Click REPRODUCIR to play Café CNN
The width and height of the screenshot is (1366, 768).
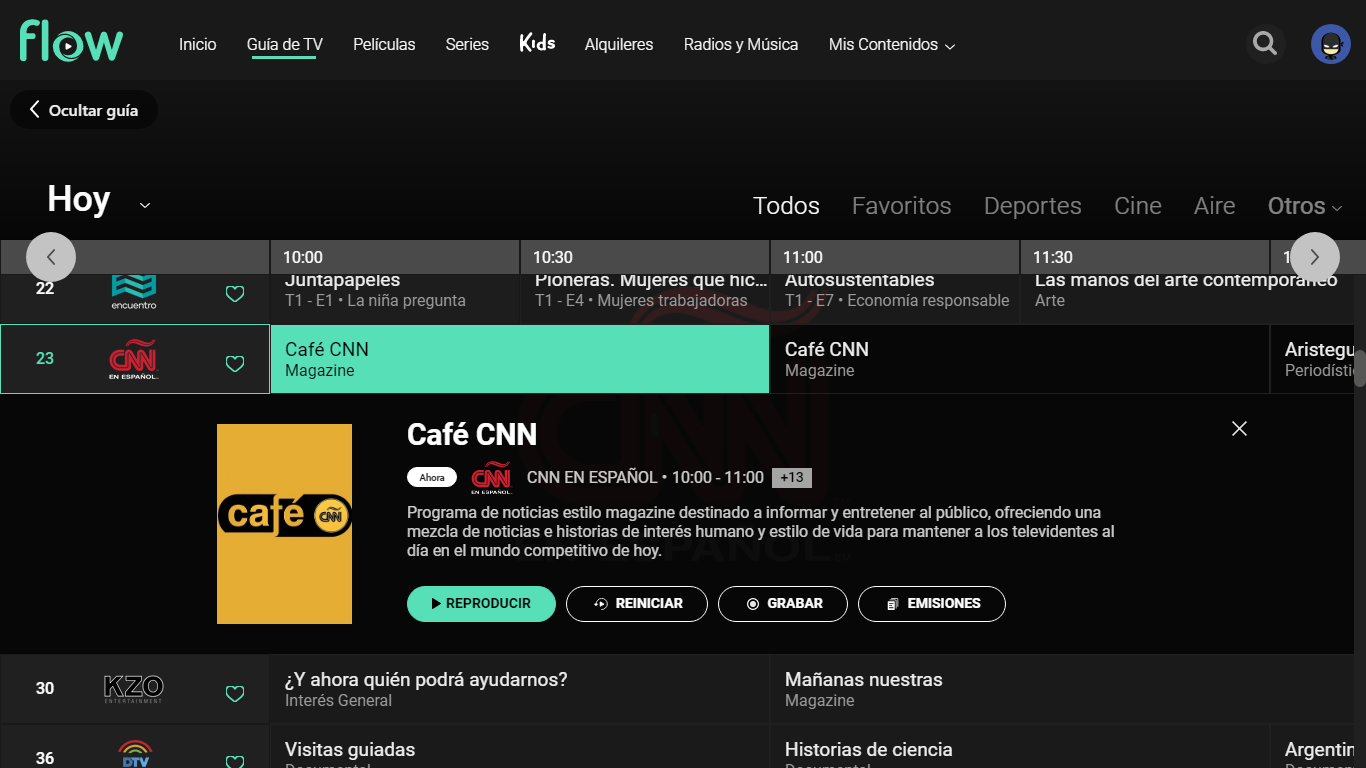[481, 604]
